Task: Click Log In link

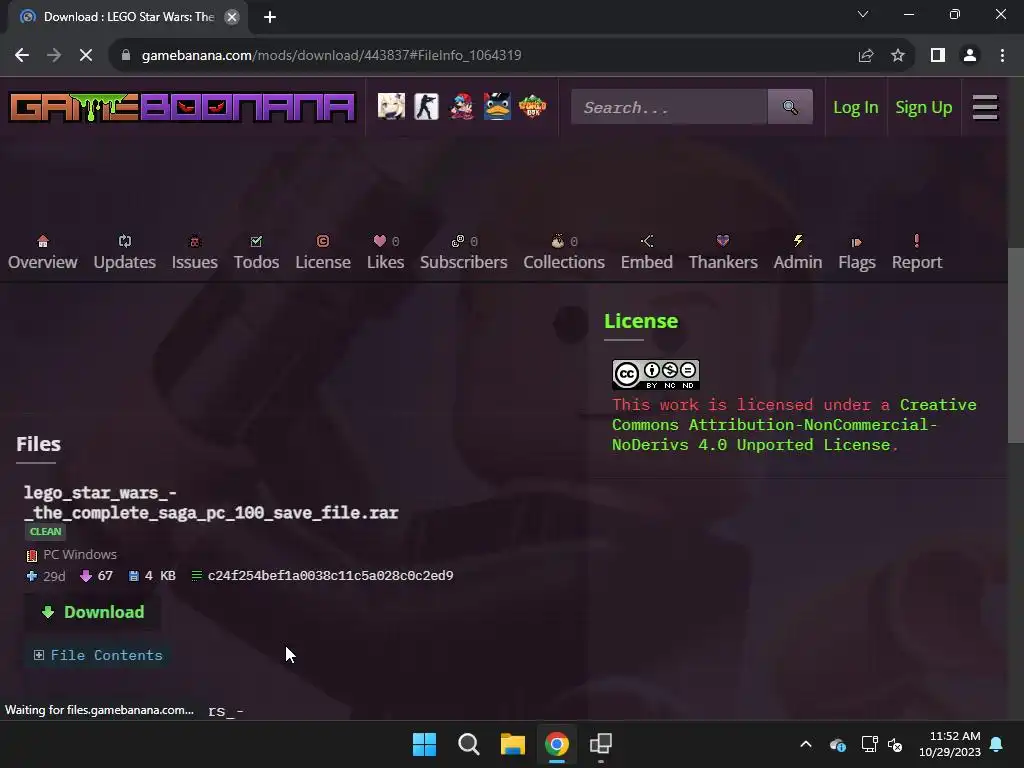Action: [x=856, y=107]
